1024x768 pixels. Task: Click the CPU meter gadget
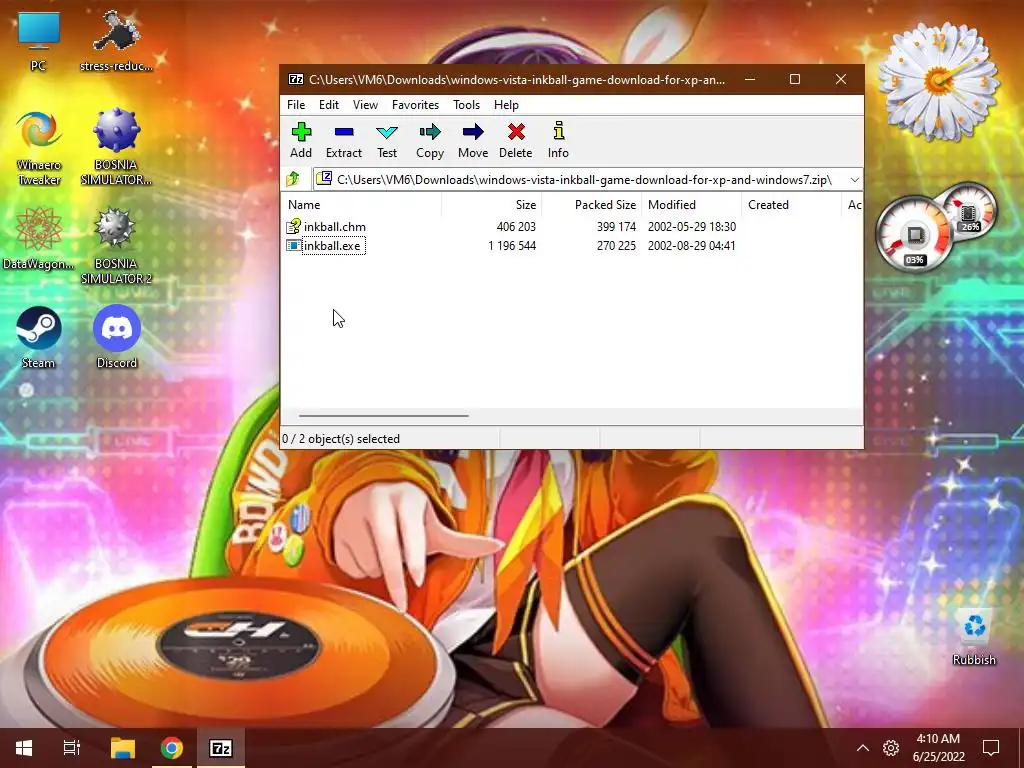click(914, 233)
